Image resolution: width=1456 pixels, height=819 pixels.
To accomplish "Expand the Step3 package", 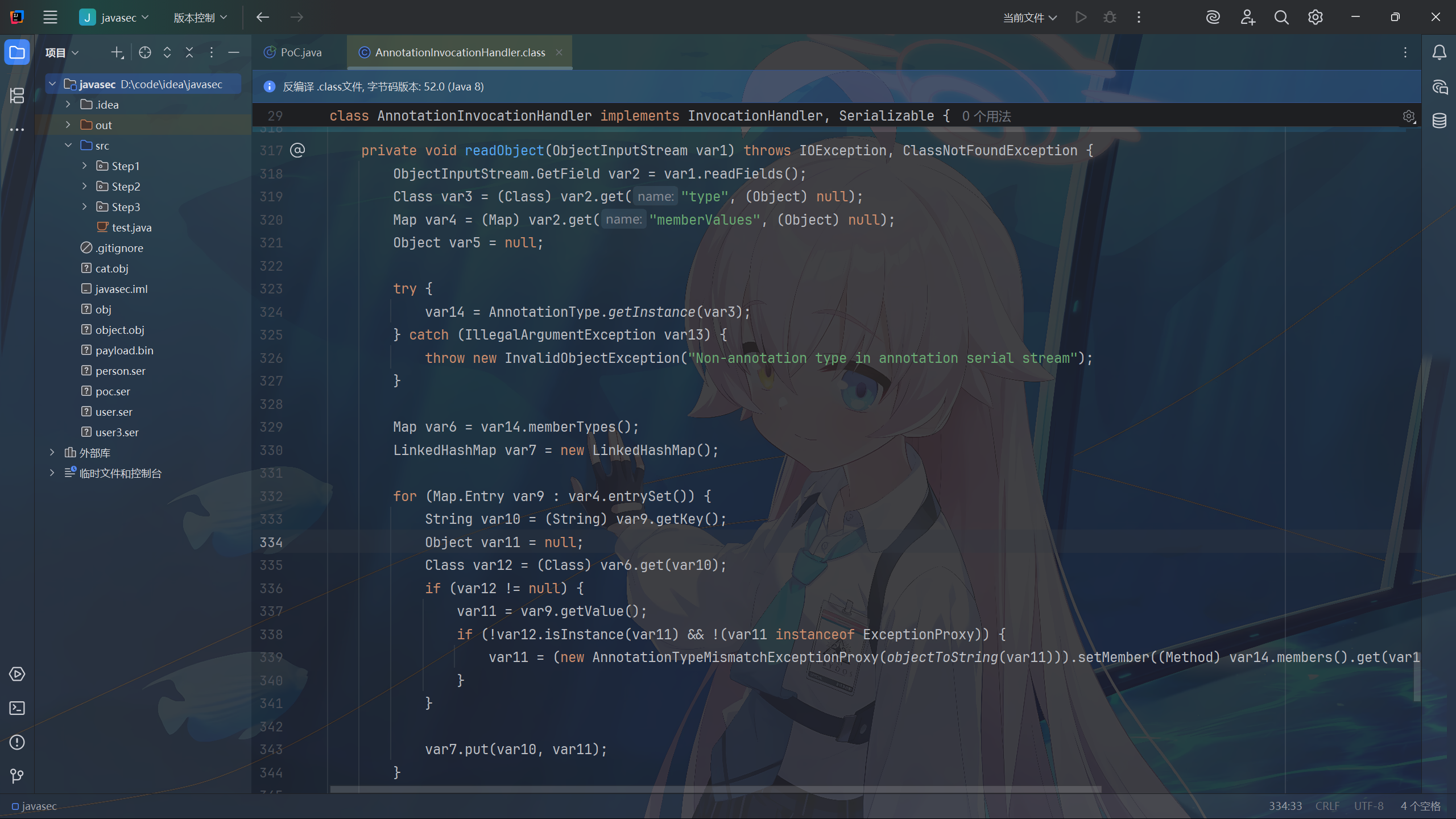I will pos(84,207).
